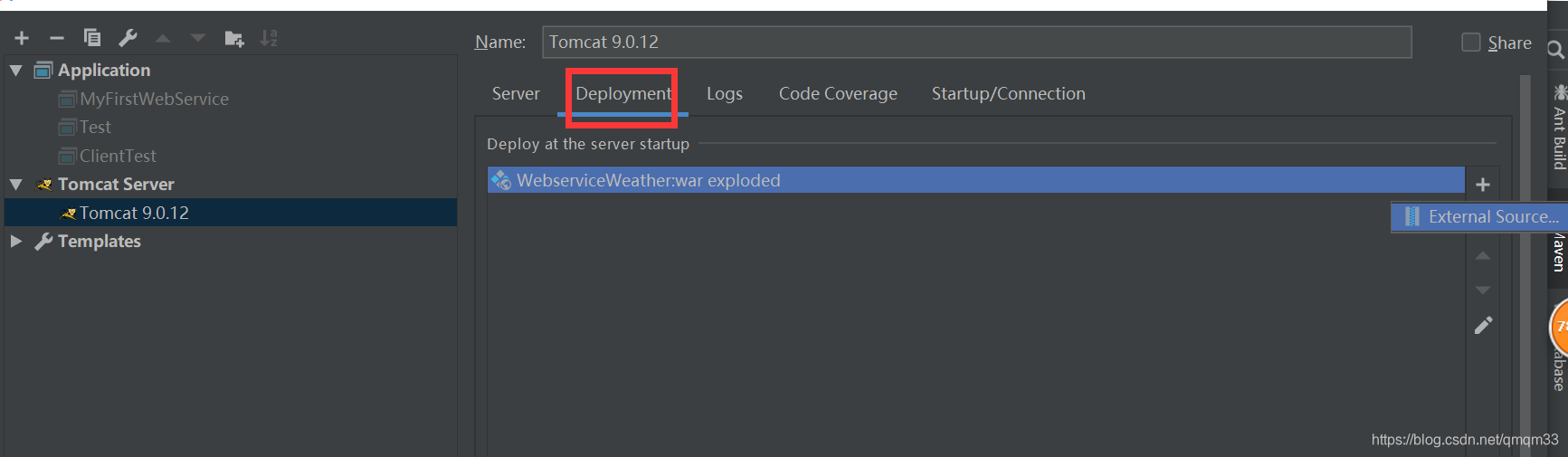Select the ClientTest configuration
Viewport: 1568px width, 457px height.
pos(118,156)
